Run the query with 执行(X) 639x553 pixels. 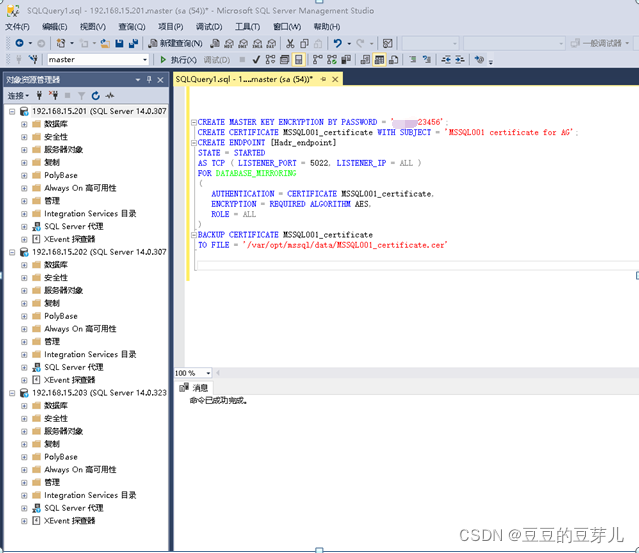(178, 60)
